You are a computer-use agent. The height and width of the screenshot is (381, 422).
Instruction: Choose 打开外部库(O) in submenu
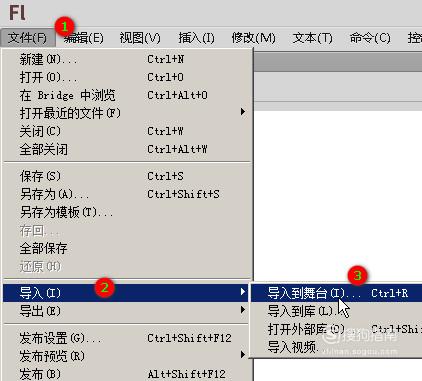click(x=337, y=329)
